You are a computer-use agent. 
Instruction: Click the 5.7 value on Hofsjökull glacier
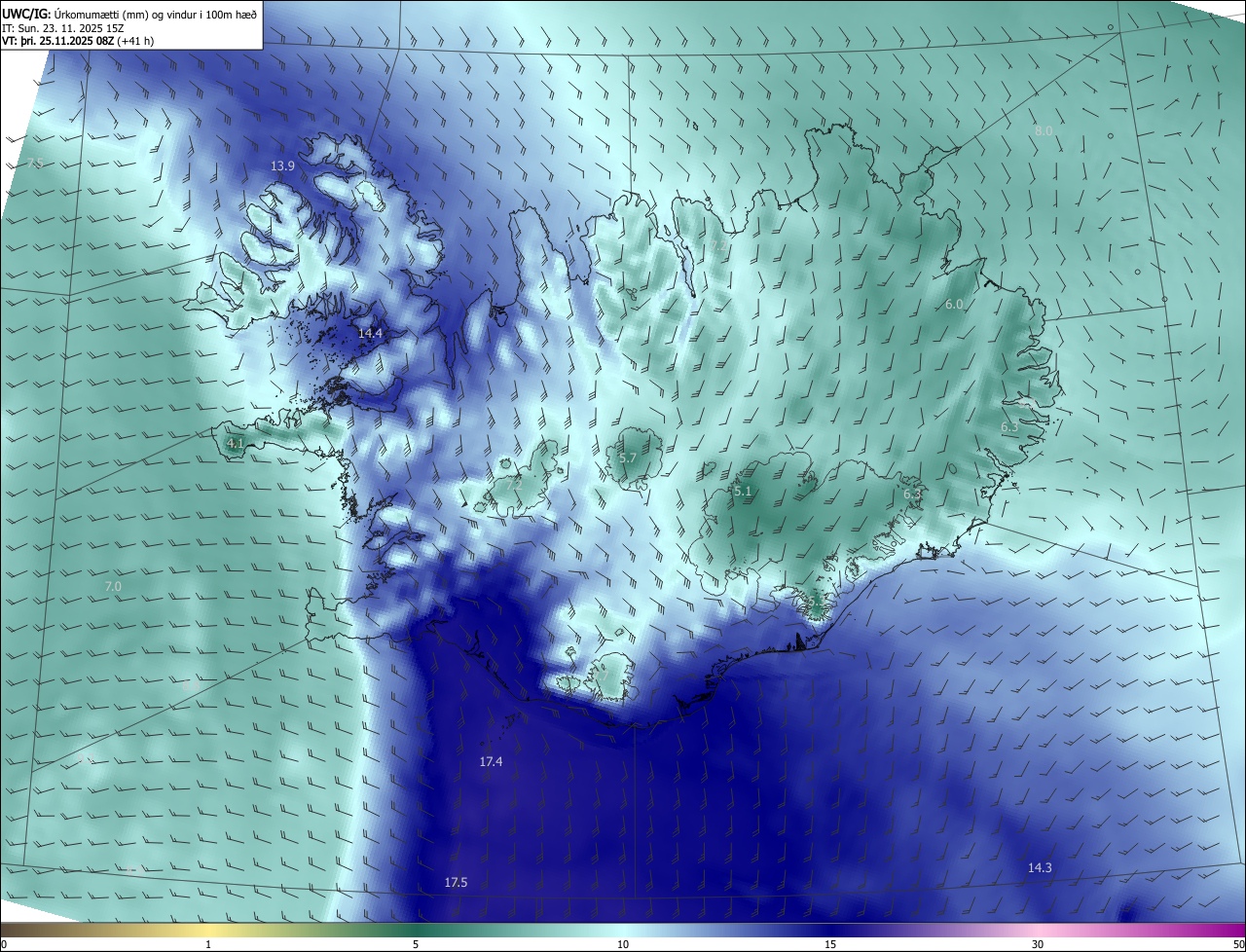tap(627, 458)
